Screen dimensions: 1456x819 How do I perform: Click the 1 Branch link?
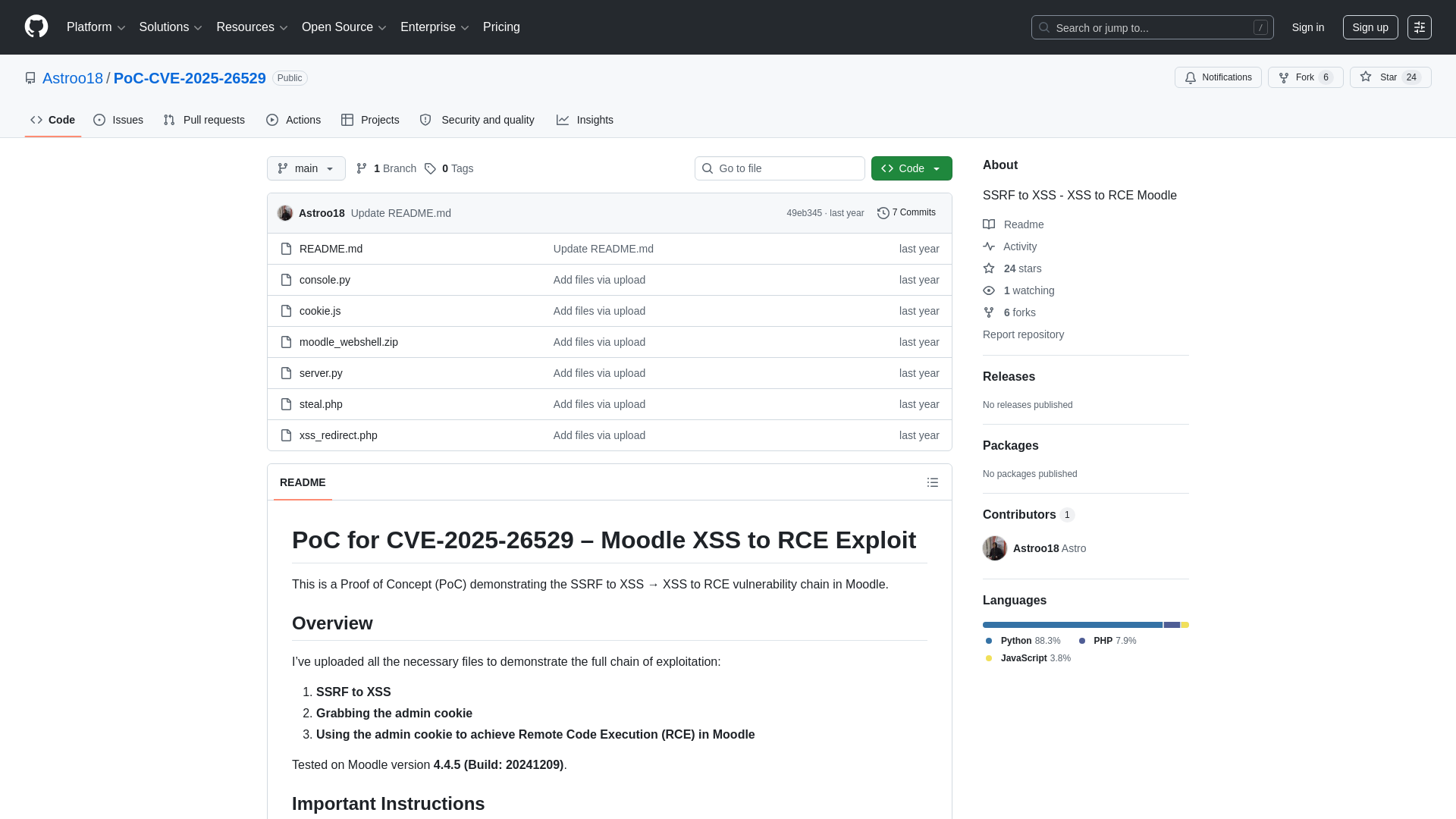(x=386, y=168)
